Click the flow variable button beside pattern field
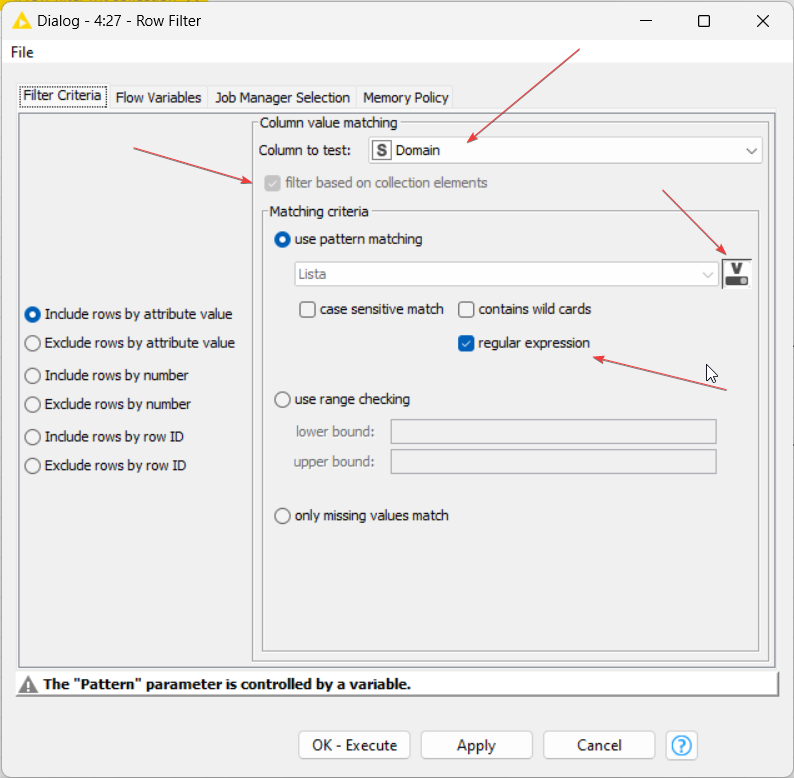 [x=736, y=274]
